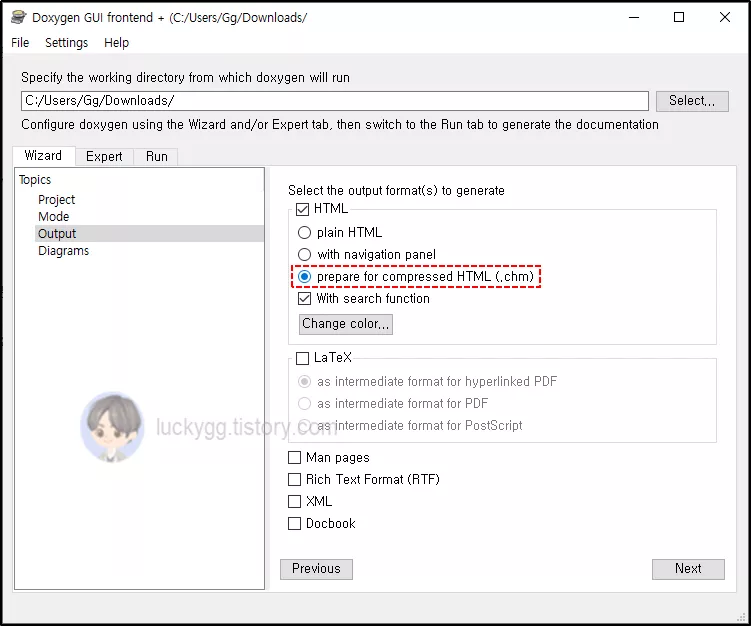The height and width of the screenshot is (626, 751).
Task: Maximize the Doxygen window
Action: tap(679, 17)
